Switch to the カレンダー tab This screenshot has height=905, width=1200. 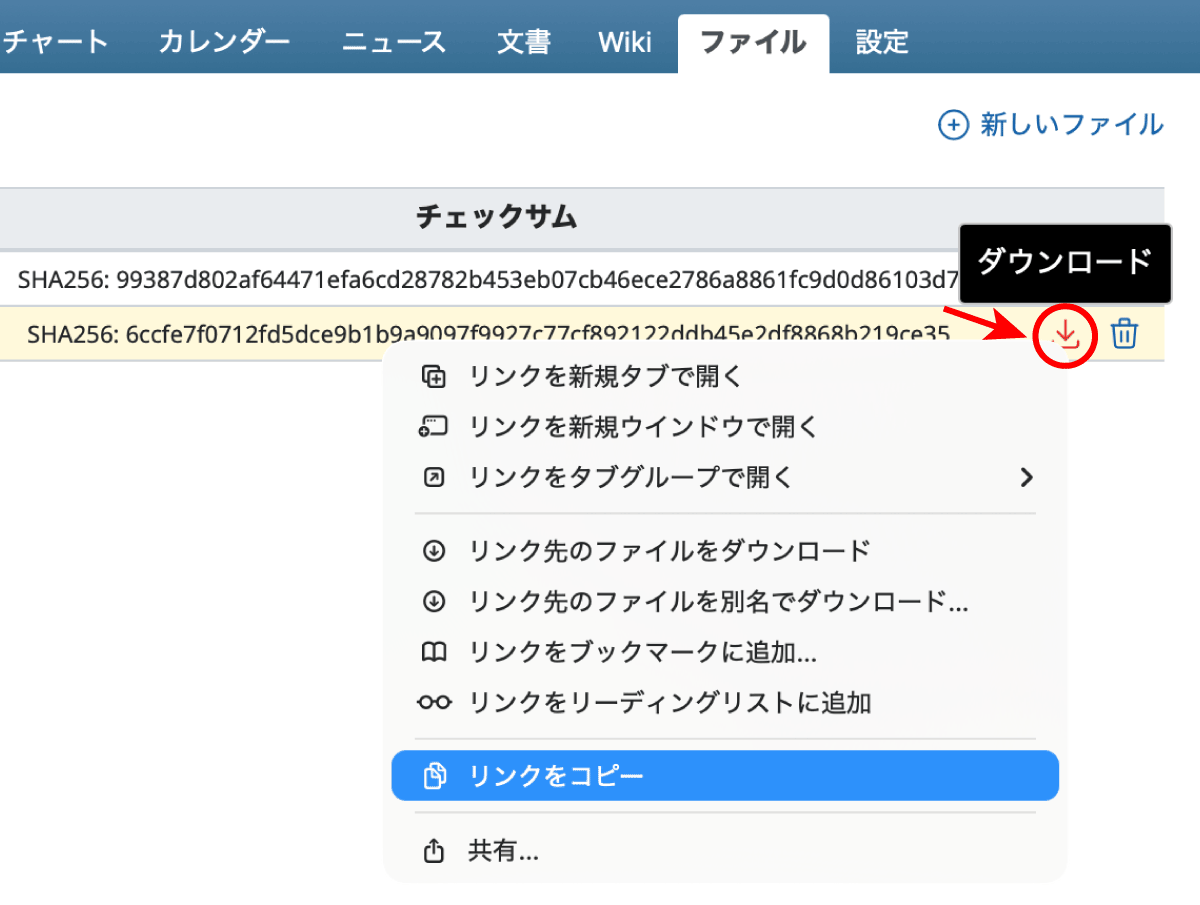(224, 42)
